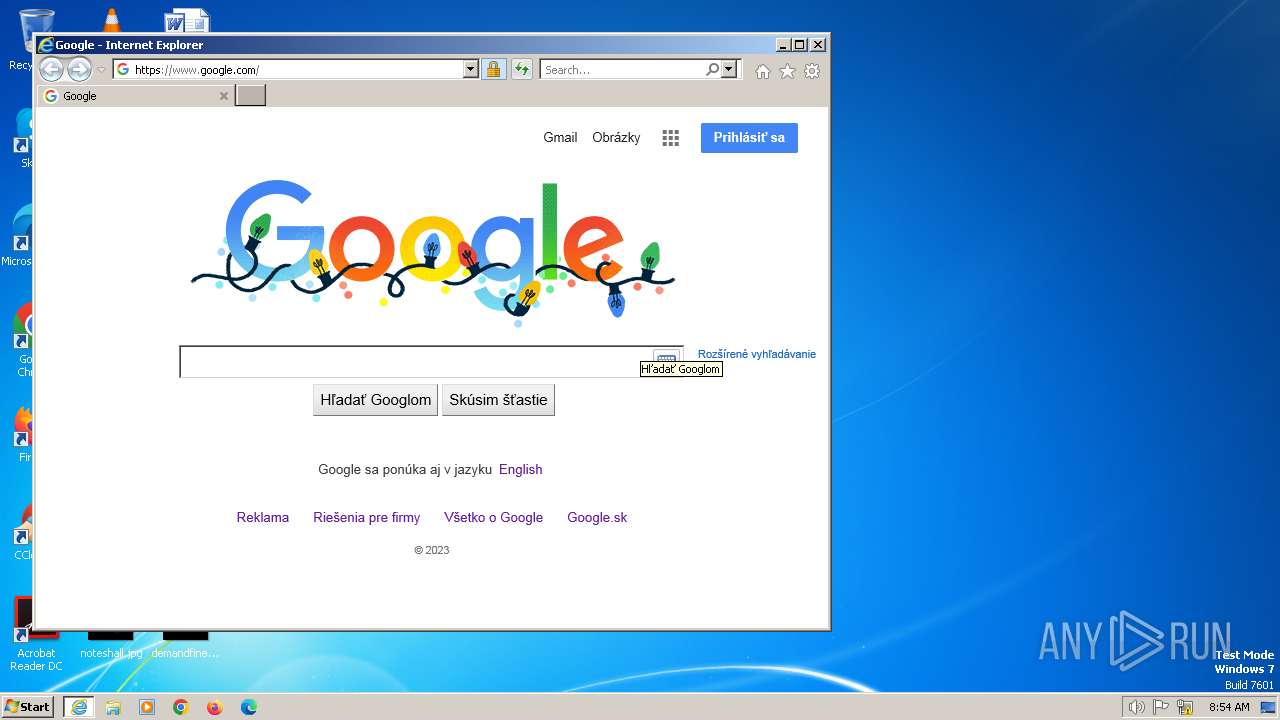1280x720 pixels.
Task: Open the recent pages dropdown arrow
Action: (x=101, y=70)
